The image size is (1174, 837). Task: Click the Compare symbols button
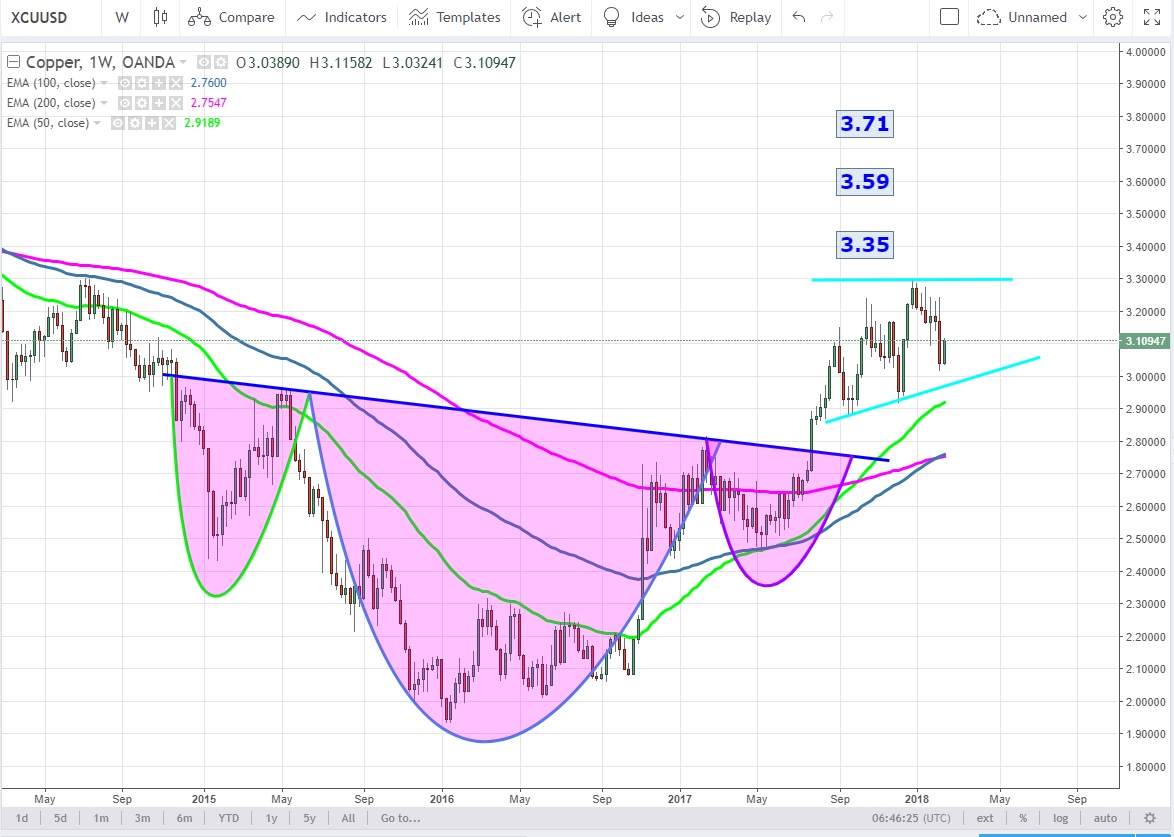pos(233,17)
